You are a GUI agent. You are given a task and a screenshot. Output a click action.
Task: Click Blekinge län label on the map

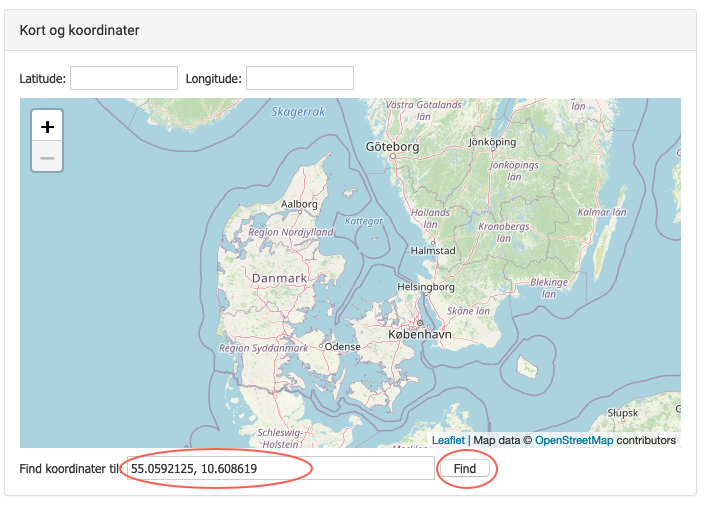coord(549,288)
